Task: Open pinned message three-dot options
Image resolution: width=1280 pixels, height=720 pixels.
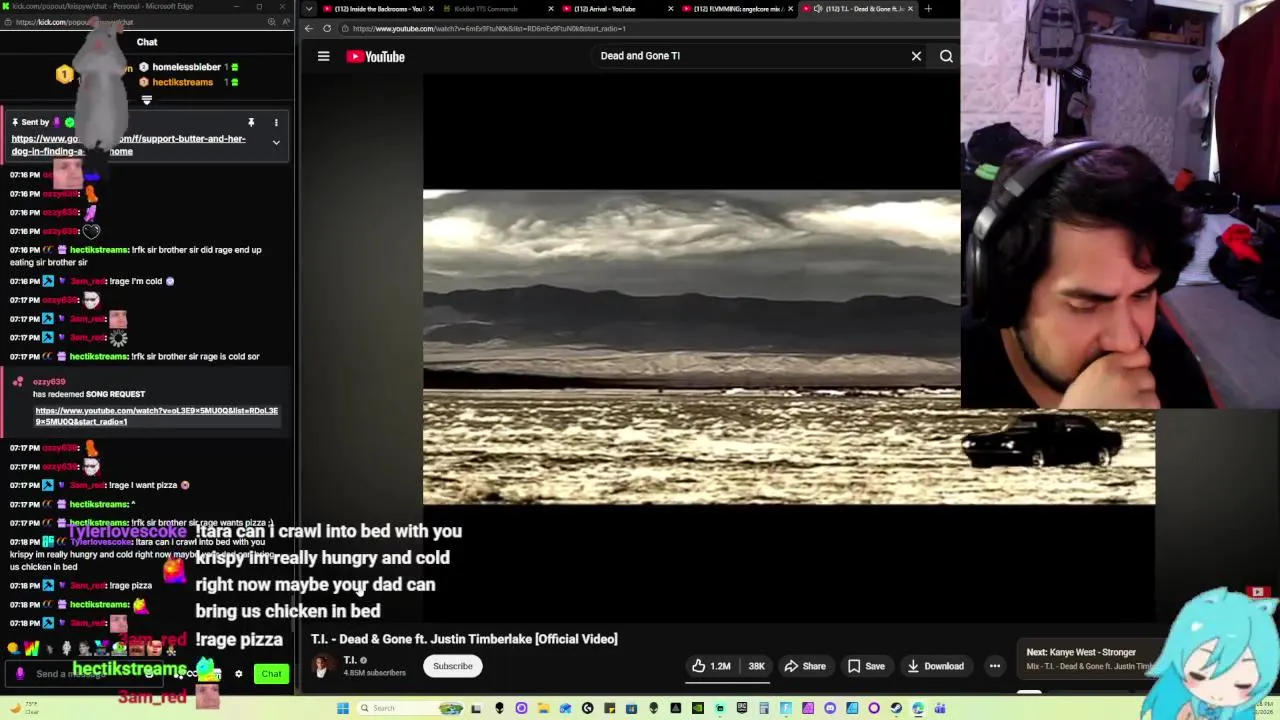Action: point(276,122)
